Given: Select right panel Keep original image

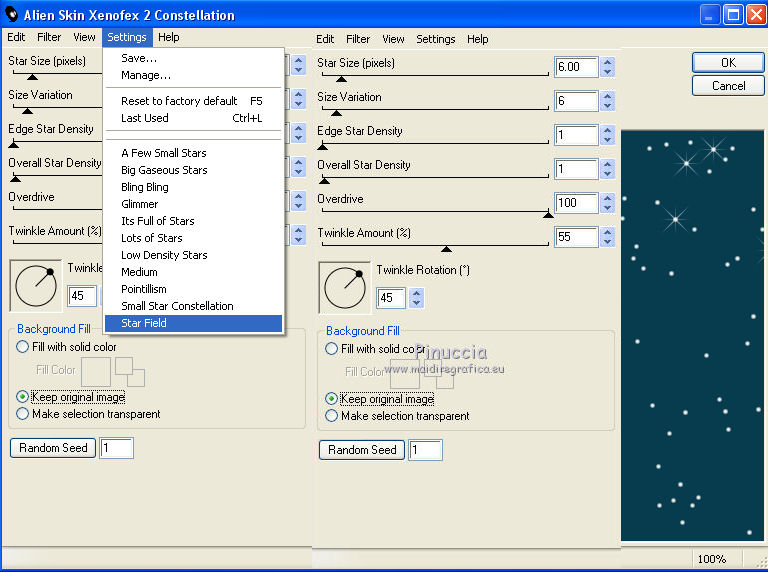Looking at the screenshot, I should point(332,399).
